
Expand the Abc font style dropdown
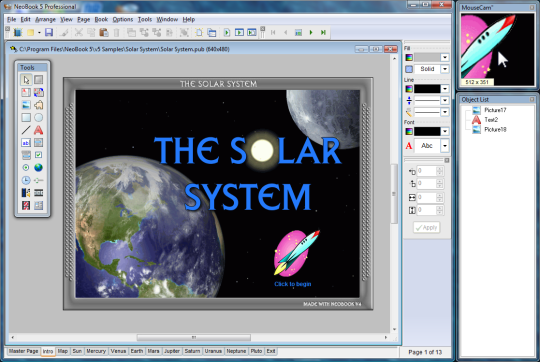(445, 146)
